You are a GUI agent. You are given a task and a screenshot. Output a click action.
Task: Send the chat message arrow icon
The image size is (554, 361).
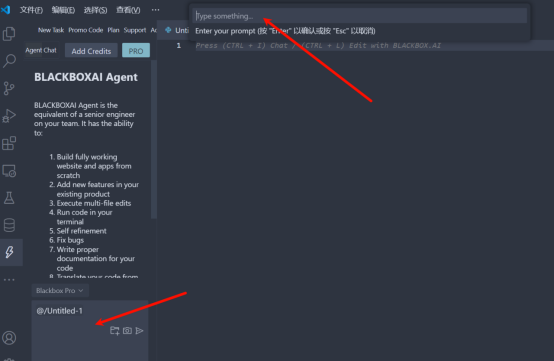point(140,331)
